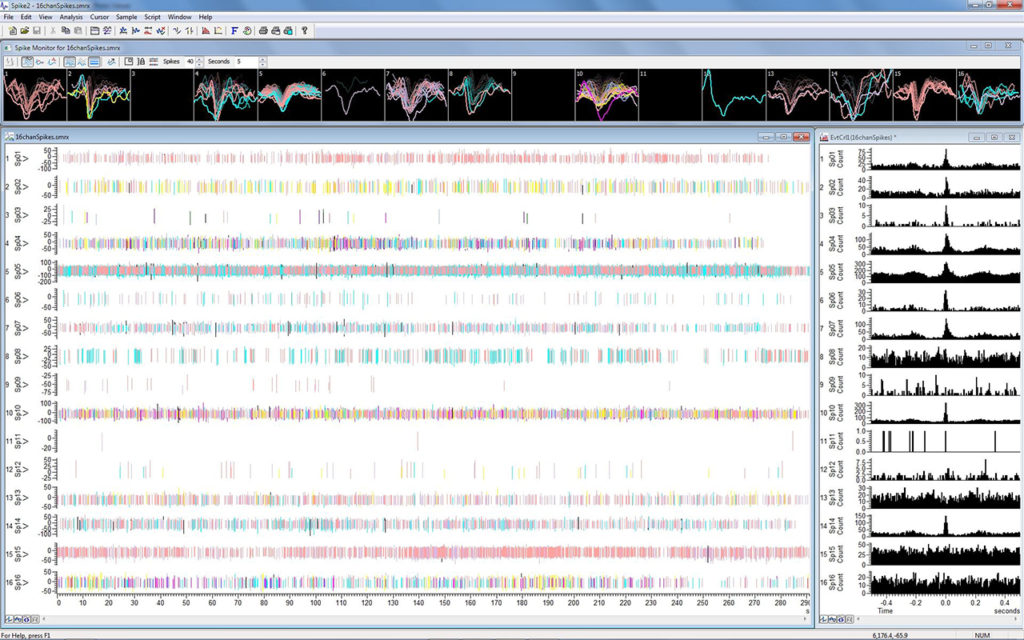This screenshot has height=640, width=1024.
Task: Click the Open file folder icon
Action: pyautogui.click(x=22, y=31)
